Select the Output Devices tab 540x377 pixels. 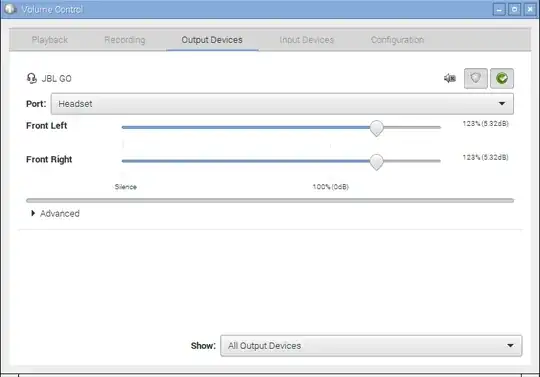click(x=212, y=40)
